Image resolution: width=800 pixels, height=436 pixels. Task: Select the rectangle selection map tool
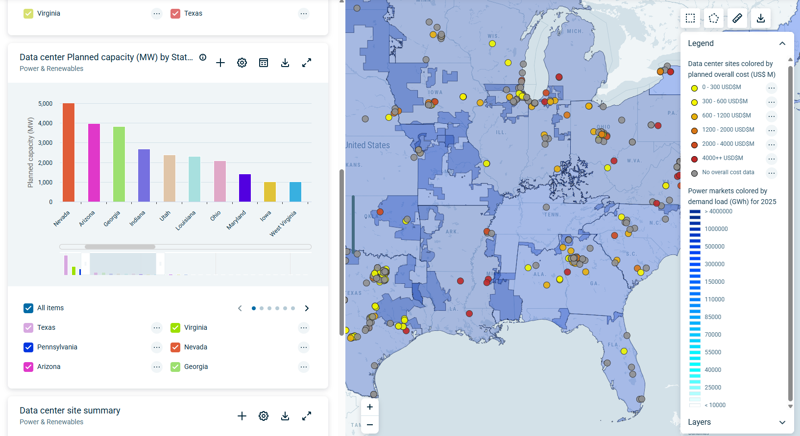point(690,18)
